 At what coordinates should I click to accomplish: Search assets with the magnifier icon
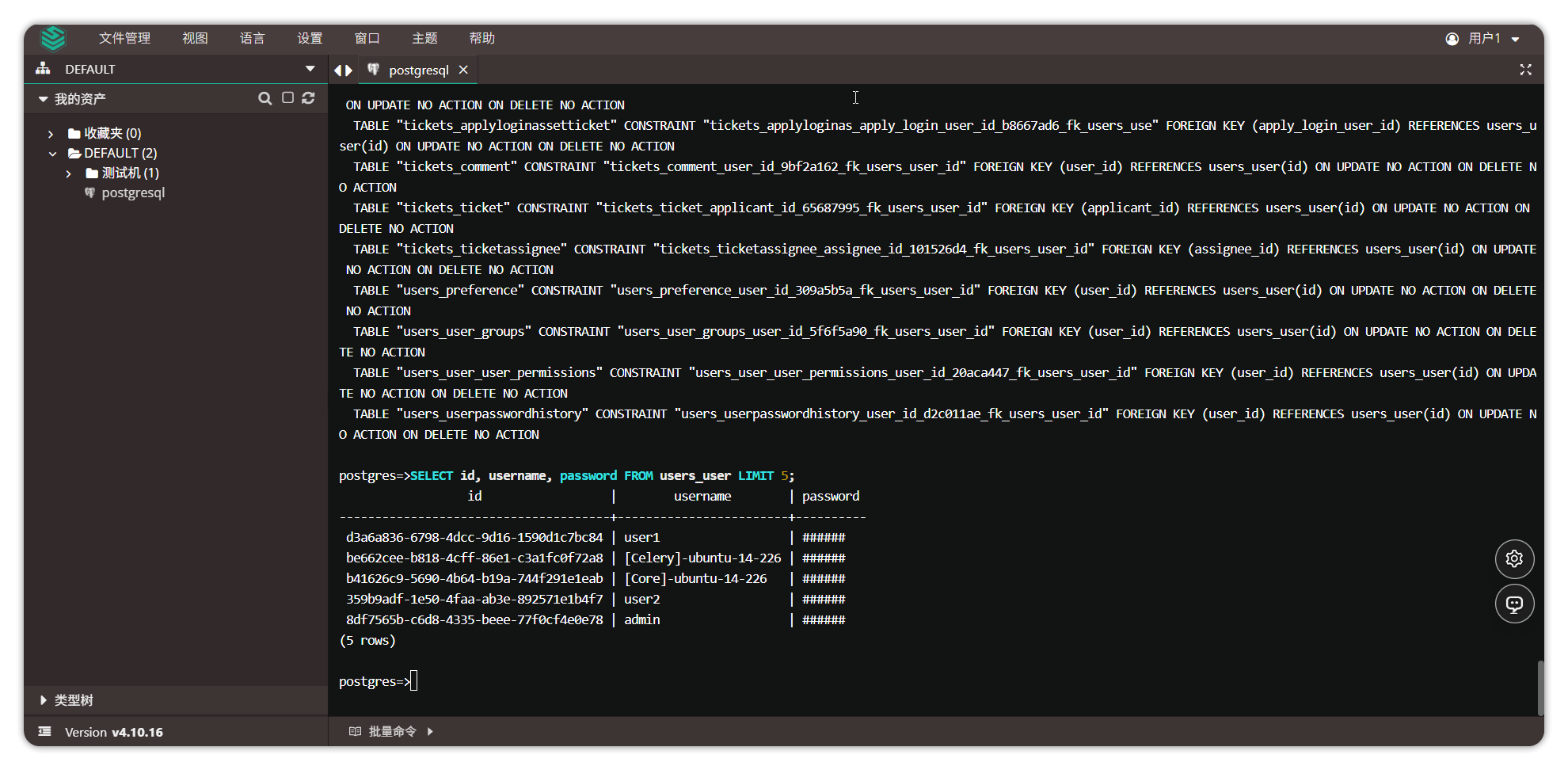click(265, 98)
